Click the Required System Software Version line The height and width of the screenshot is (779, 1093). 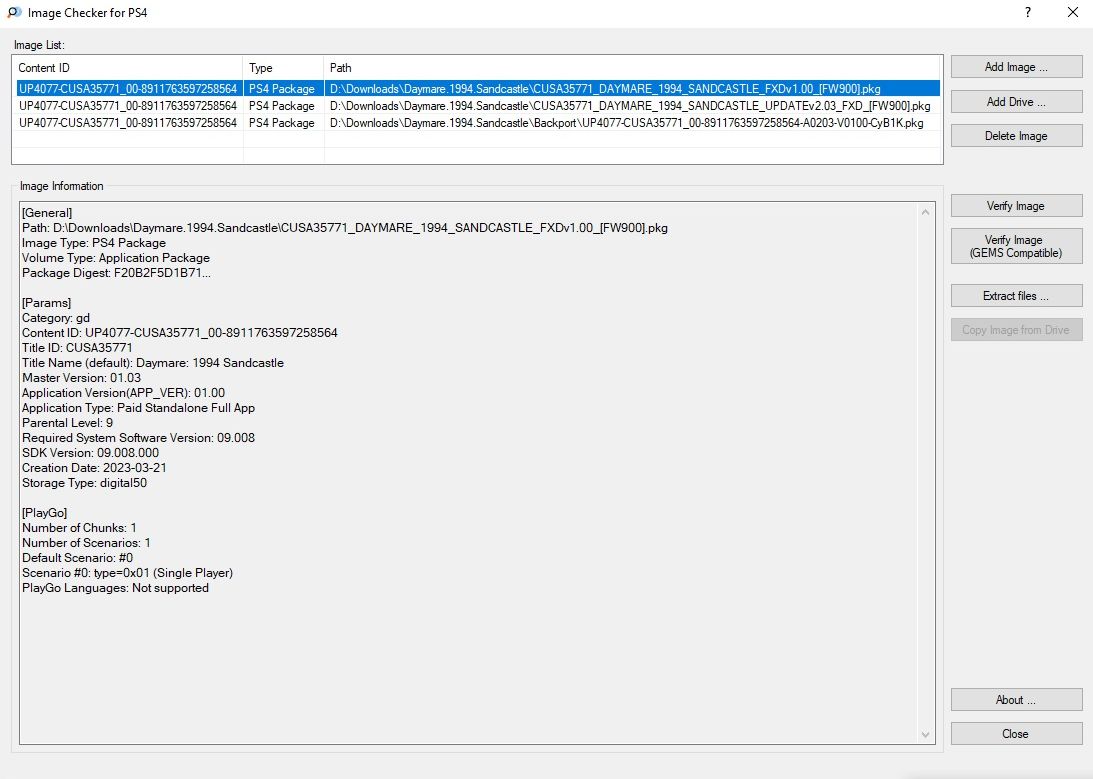pos(138,438)
